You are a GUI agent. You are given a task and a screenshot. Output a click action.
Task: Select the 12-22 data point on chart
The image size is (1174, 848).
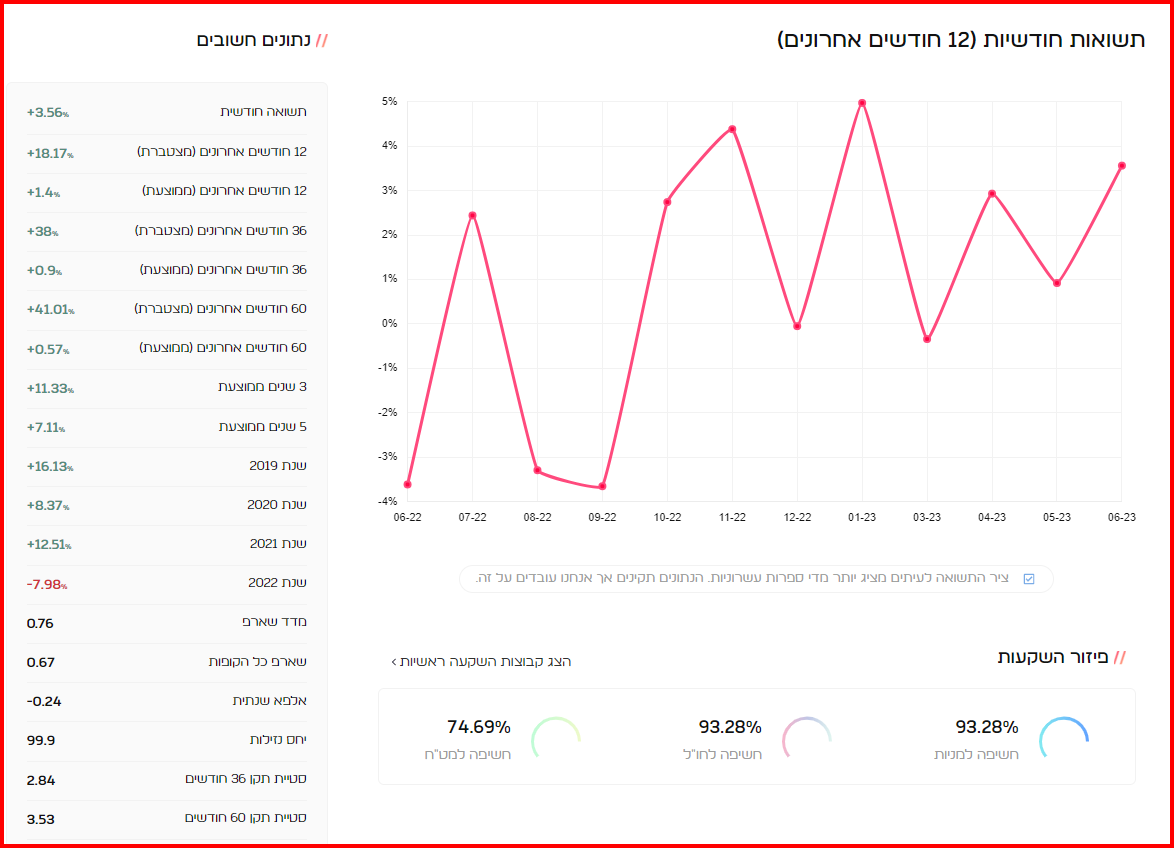pyautogui.click(x=797, y=326)
